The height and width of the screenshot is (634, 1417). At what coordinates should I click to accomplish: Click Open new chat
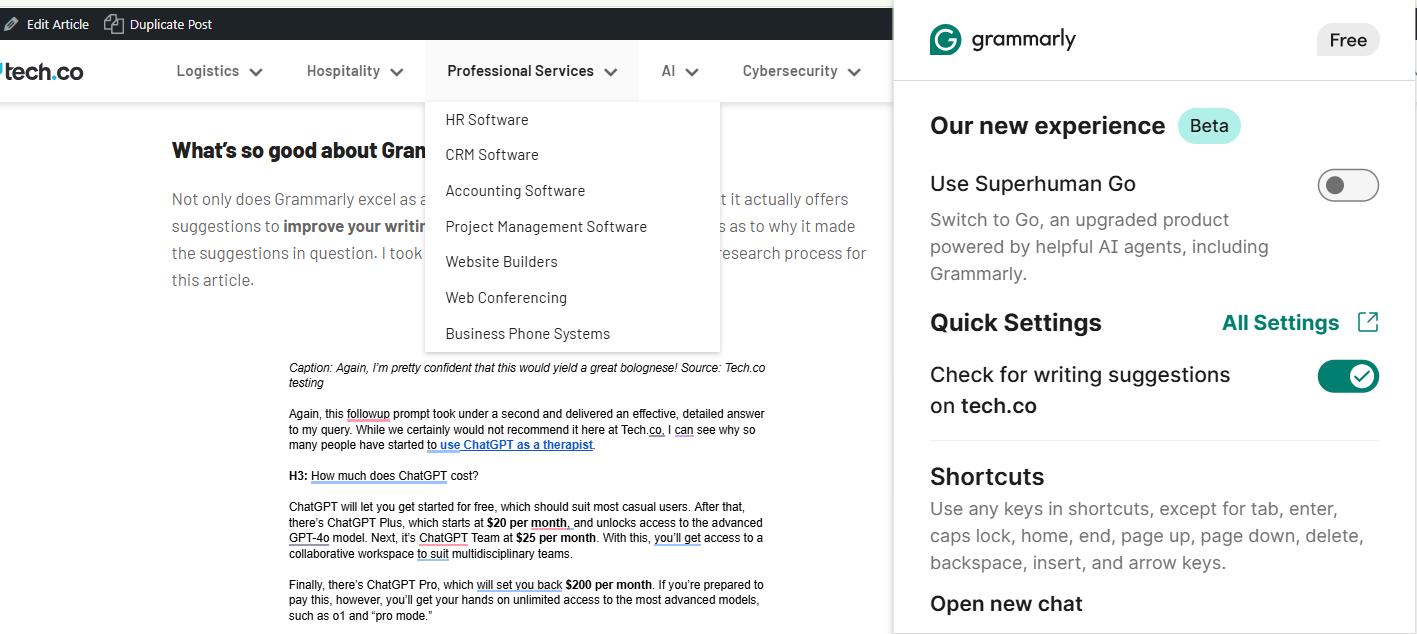click(1006, 603)
